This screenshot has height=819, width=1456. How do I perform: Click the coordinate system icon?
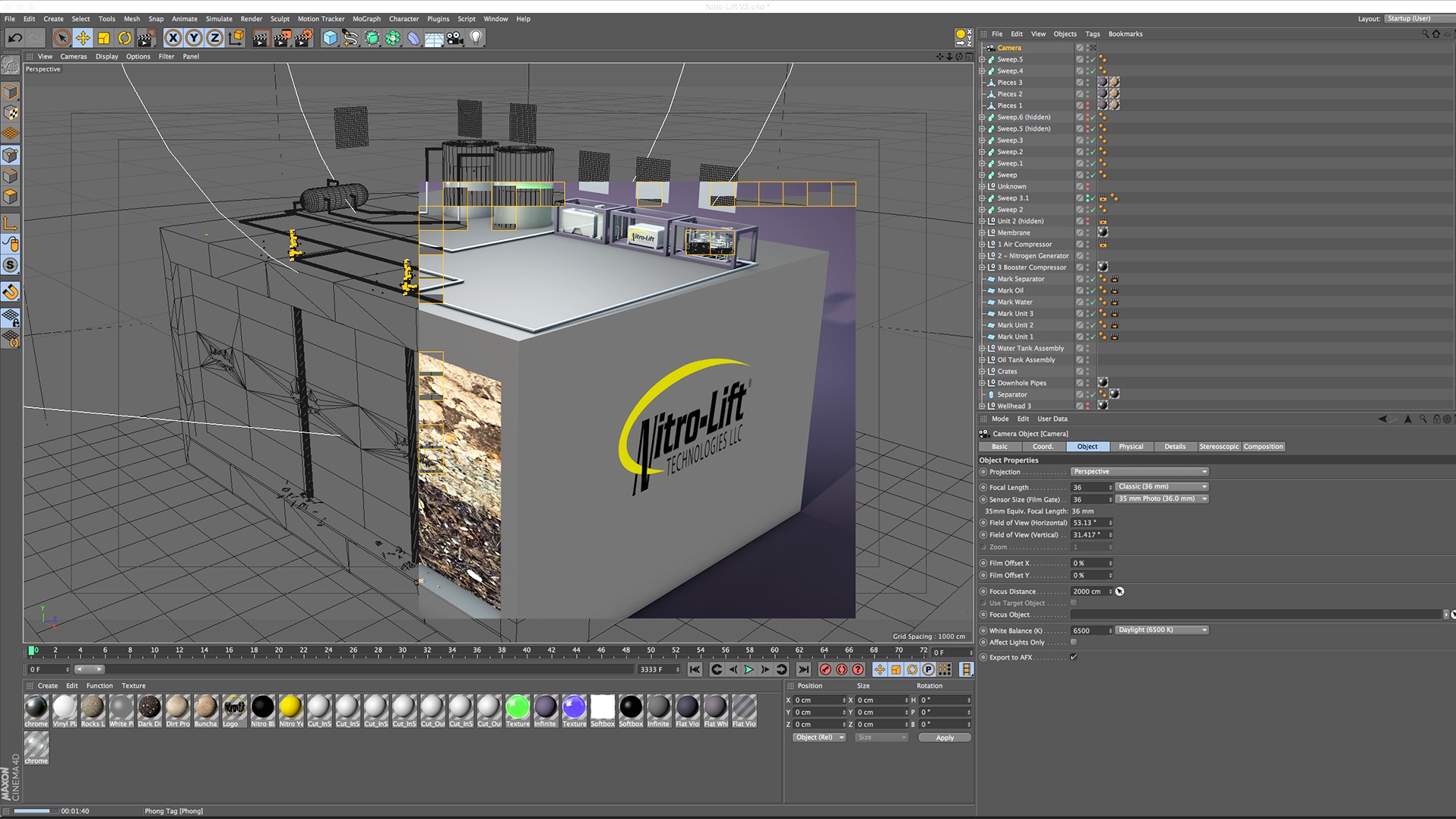[x=236, y=38]
